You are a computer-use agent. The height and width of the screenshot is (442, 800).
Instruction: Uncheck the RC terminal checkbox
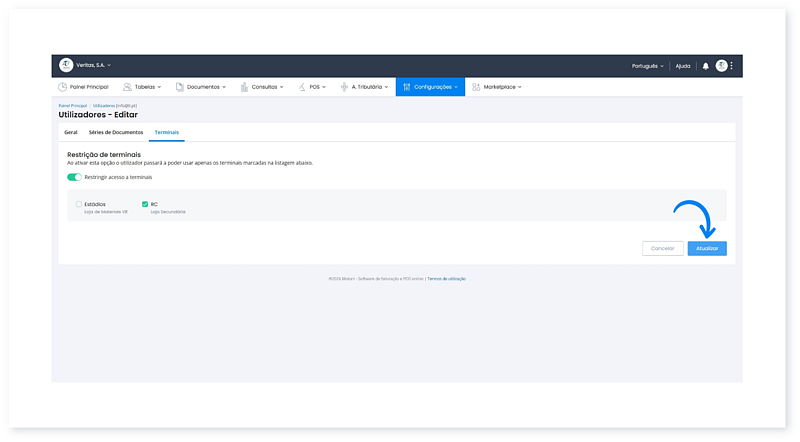coord(145,204)
